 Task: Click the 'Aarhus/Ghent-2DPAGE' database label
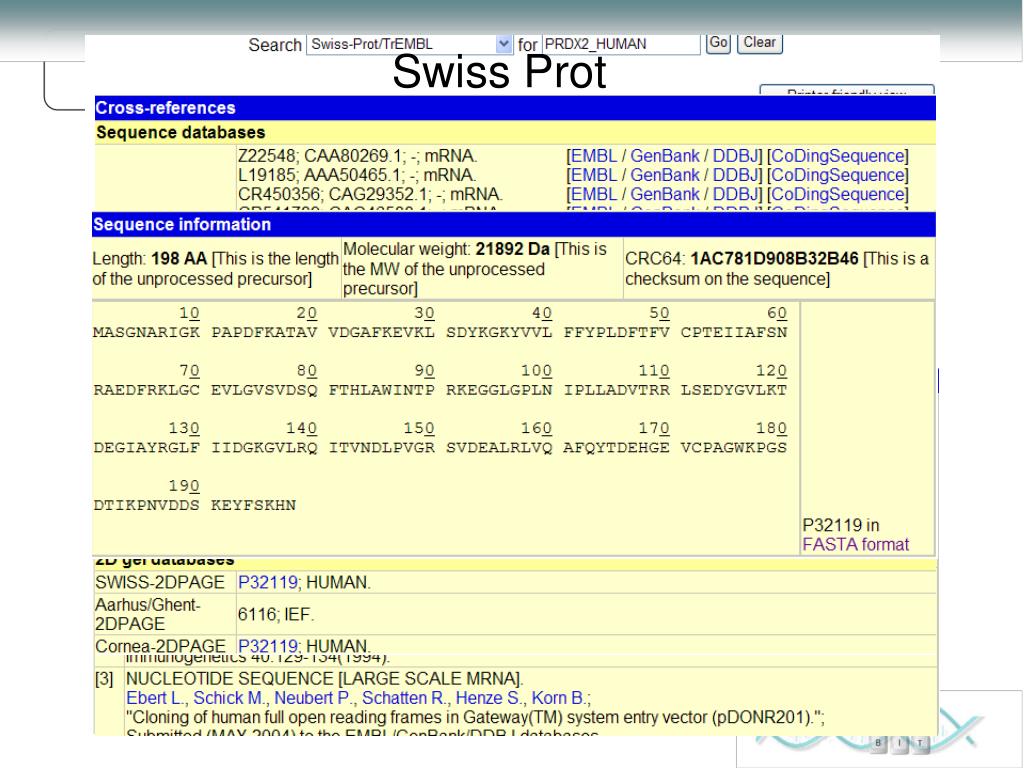[x=148, y=615]
